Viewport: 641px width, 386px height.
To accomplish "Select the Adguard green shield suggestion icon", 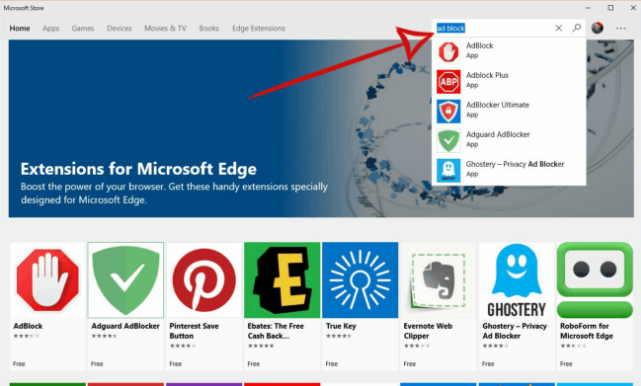I will click(x=448, y=141).
